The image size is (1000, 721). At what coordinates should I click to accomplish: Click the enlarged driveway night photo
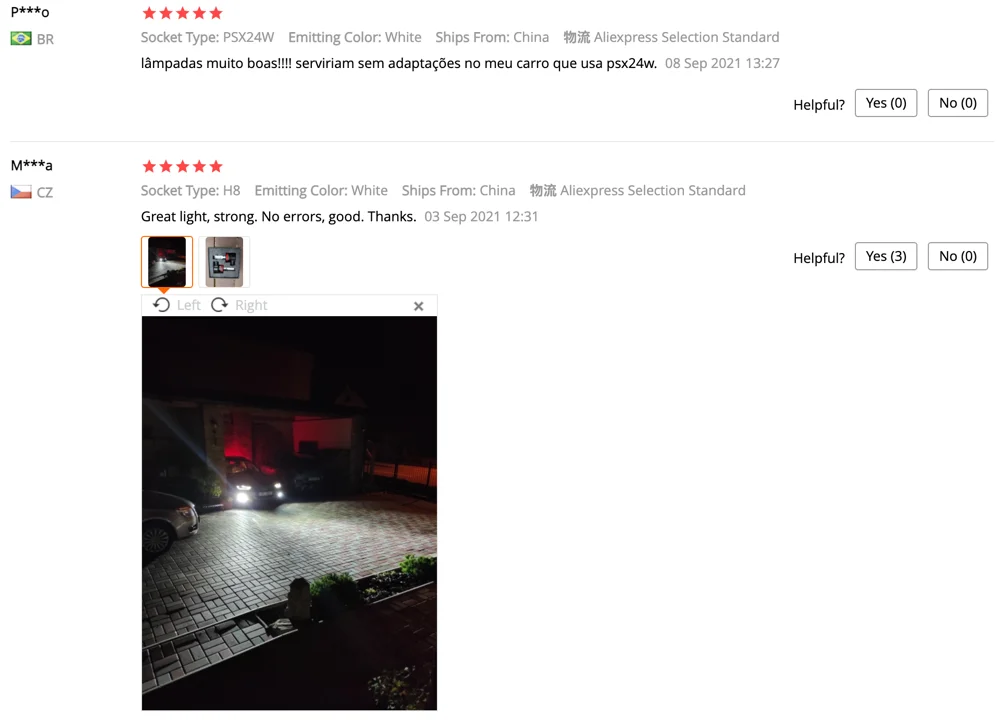pos(290,513)
